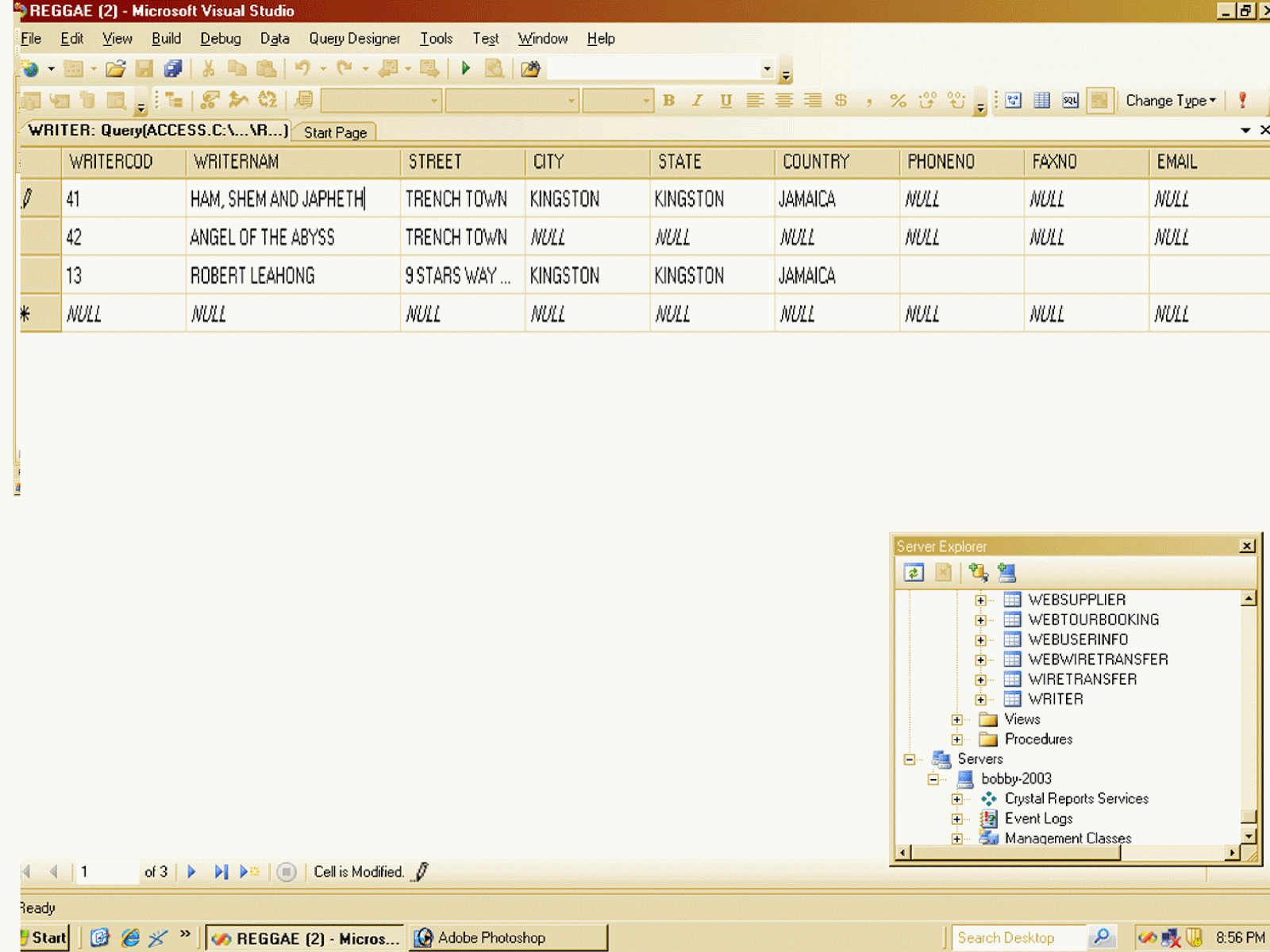
Task: Click the record number input field
Action: tap(107, 871)
